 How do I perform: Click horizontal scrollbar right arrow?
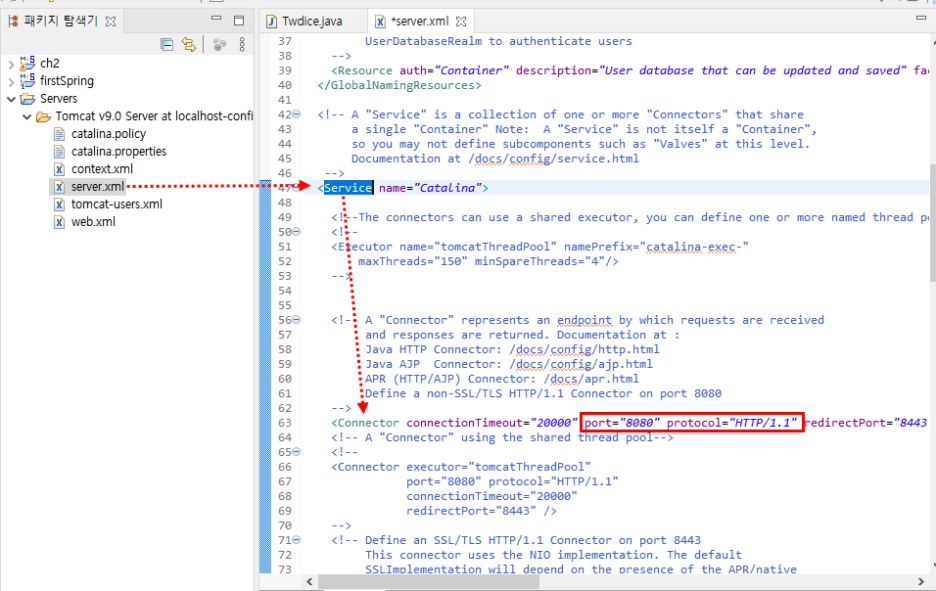tap(920, 582)
